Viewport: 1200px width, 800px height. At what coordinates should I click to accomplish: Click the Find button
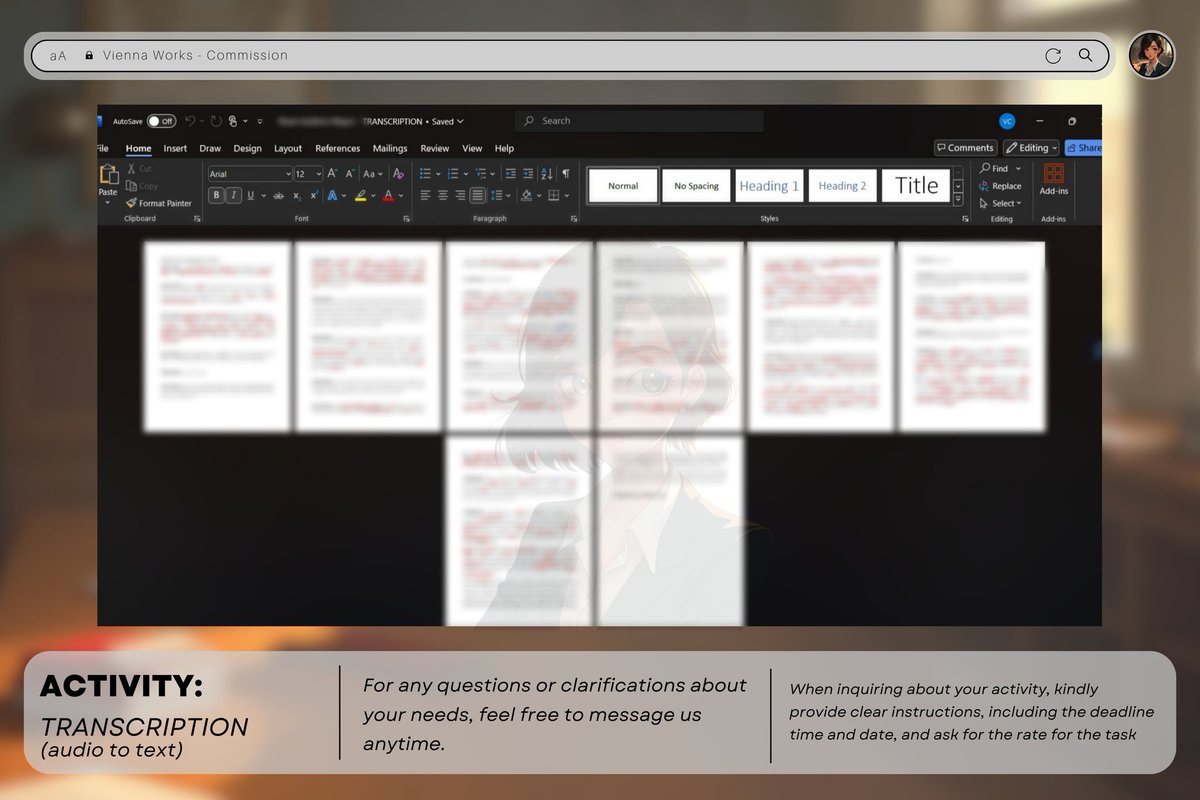[x=995, y=169]
